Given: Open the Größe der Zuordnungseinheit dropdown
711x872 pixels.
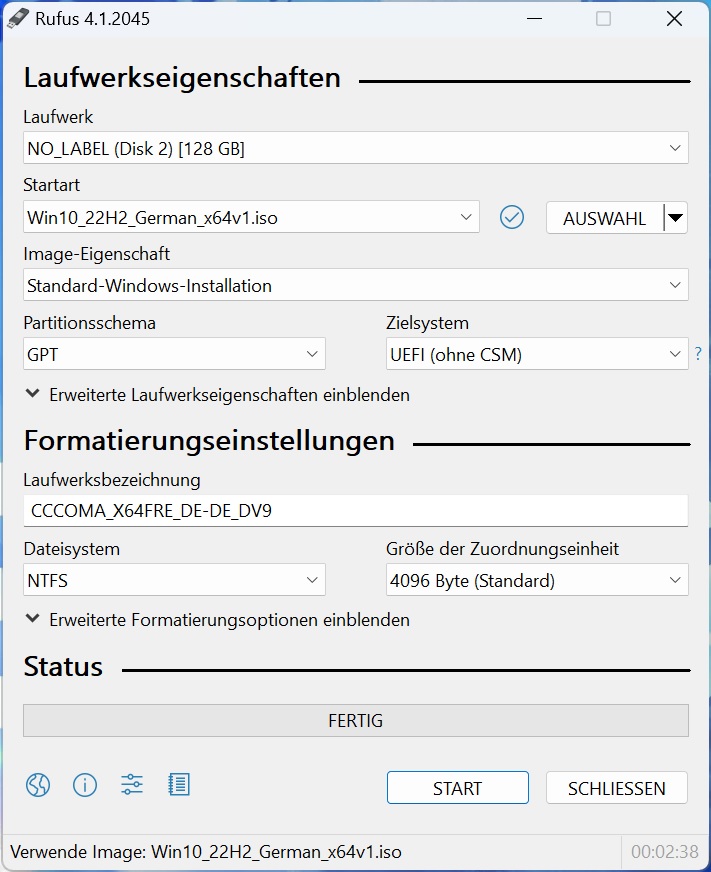Looking at the screenshot, I should click(x=537, y=580).
